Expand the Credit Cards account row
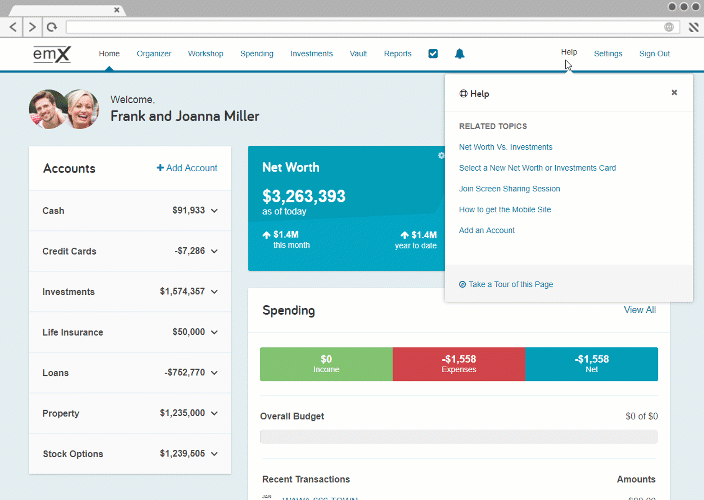Image resolution: width=704 pixels, height=500 pixels. pyautogui.click(x=130, y=251)
